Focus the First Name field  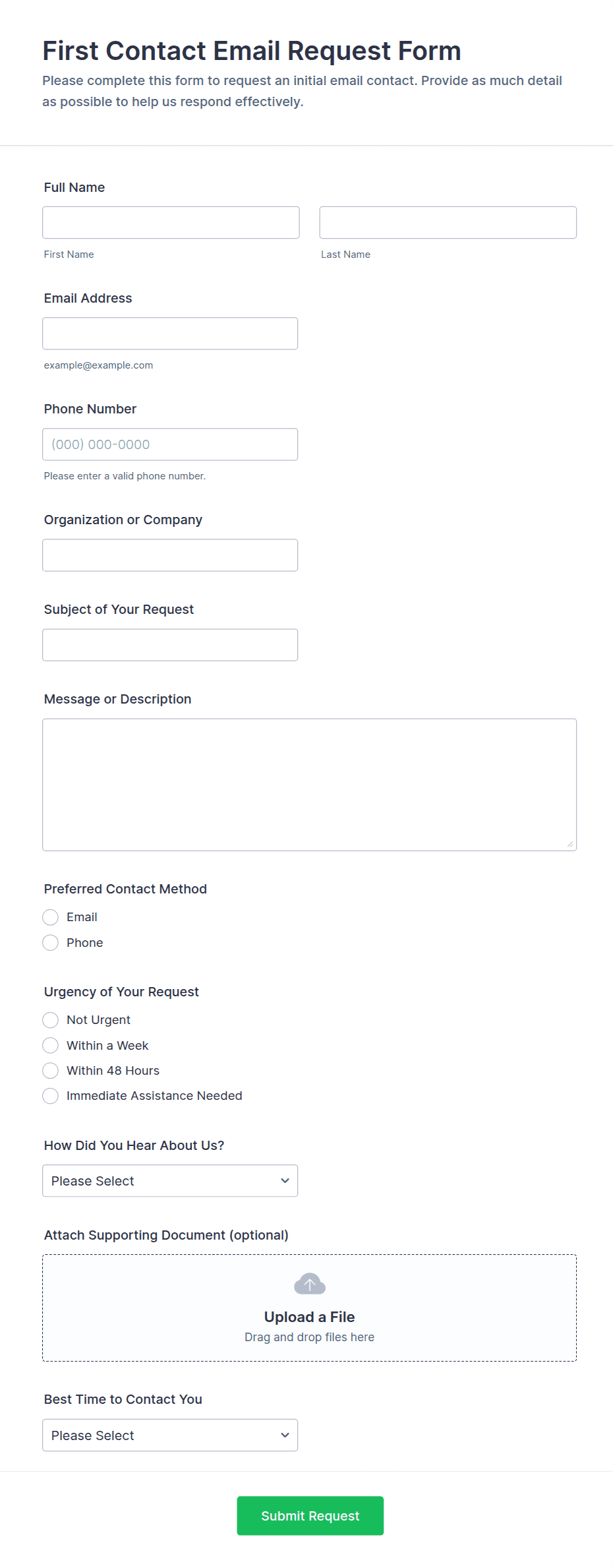(171, 223)
